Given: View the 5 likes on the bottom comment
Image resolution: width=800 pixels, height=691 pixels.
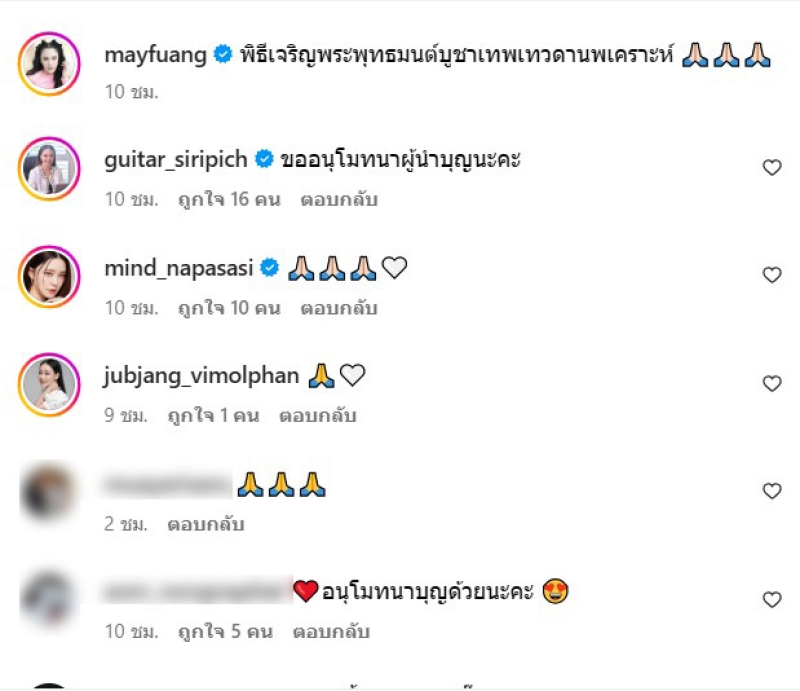Looking at the screenshot, I should coord(225,632).
